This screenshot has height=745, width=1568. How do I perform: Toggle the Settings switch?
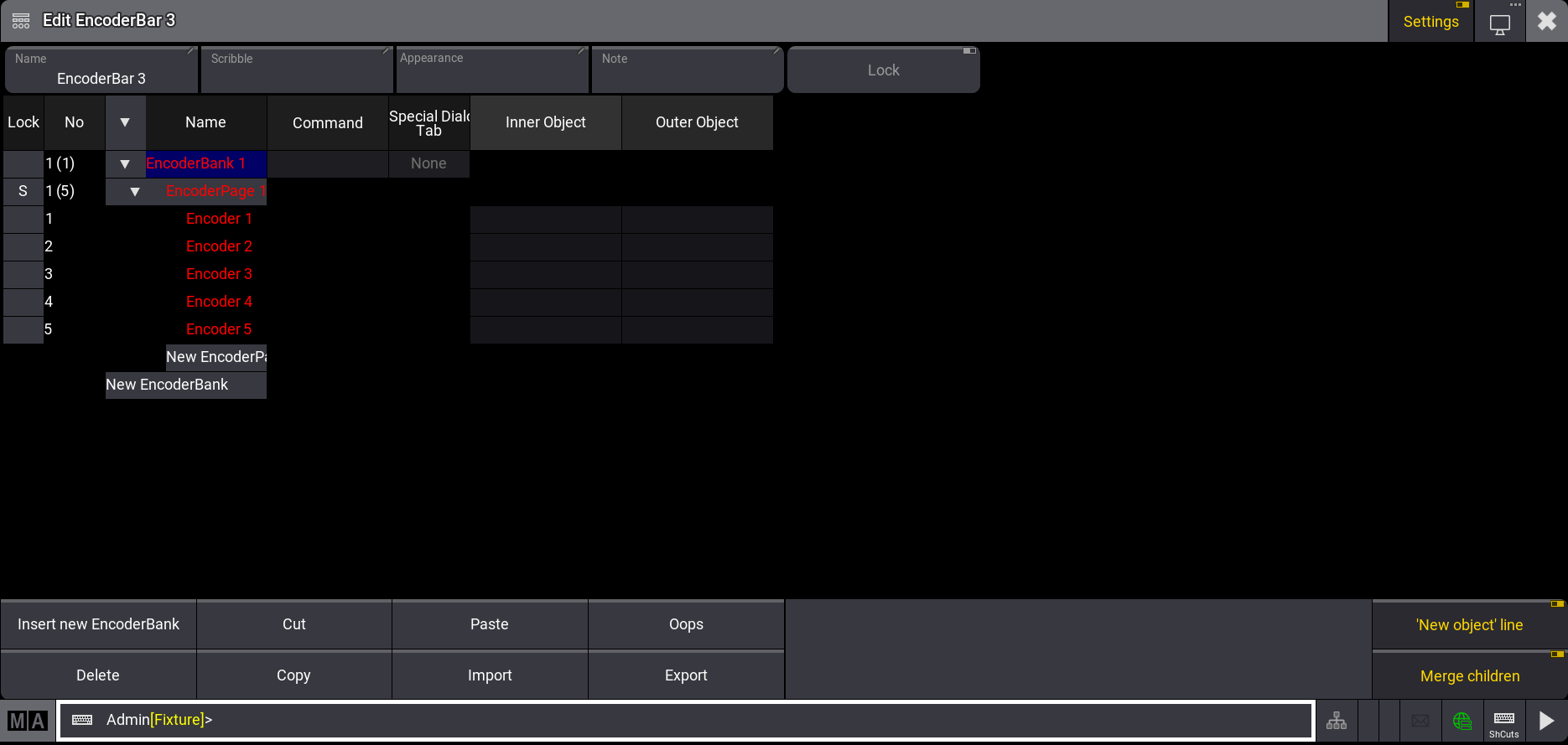1430,22
